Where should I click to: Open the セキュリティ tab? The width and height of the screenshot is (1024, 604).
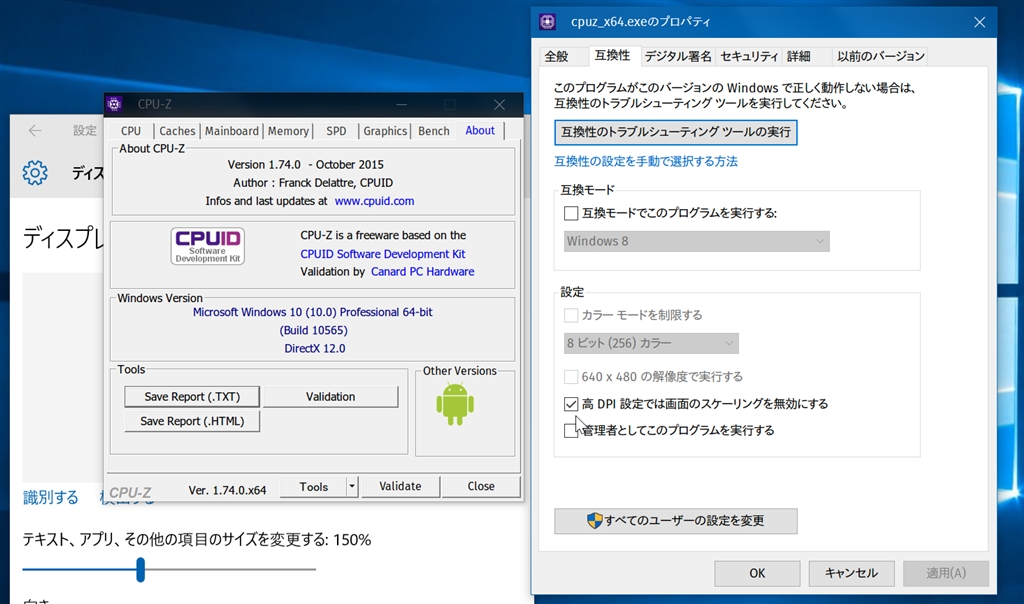point(749,56)
